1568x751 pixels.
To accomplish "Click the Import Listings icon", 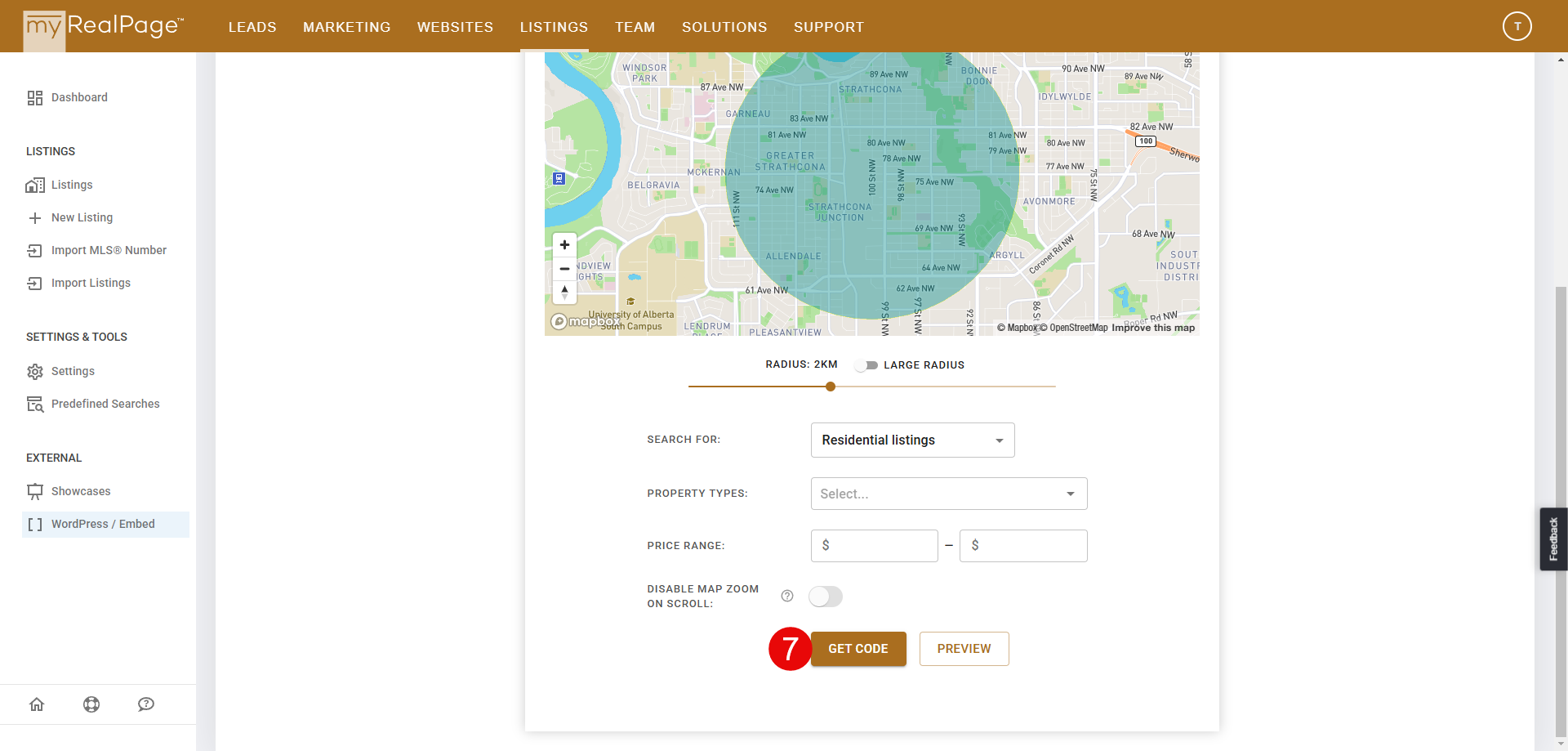I will tap(35, 284).
